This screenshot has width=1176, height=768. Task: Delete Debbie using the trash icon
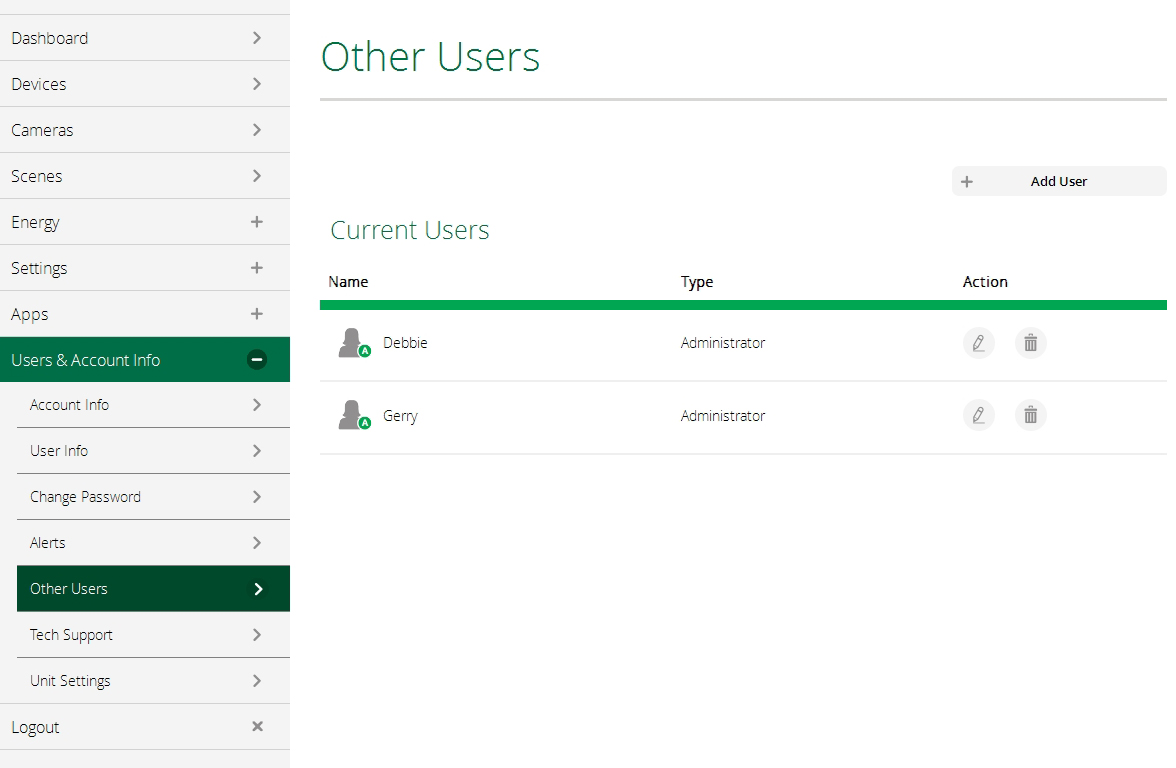pos(1030,343)
